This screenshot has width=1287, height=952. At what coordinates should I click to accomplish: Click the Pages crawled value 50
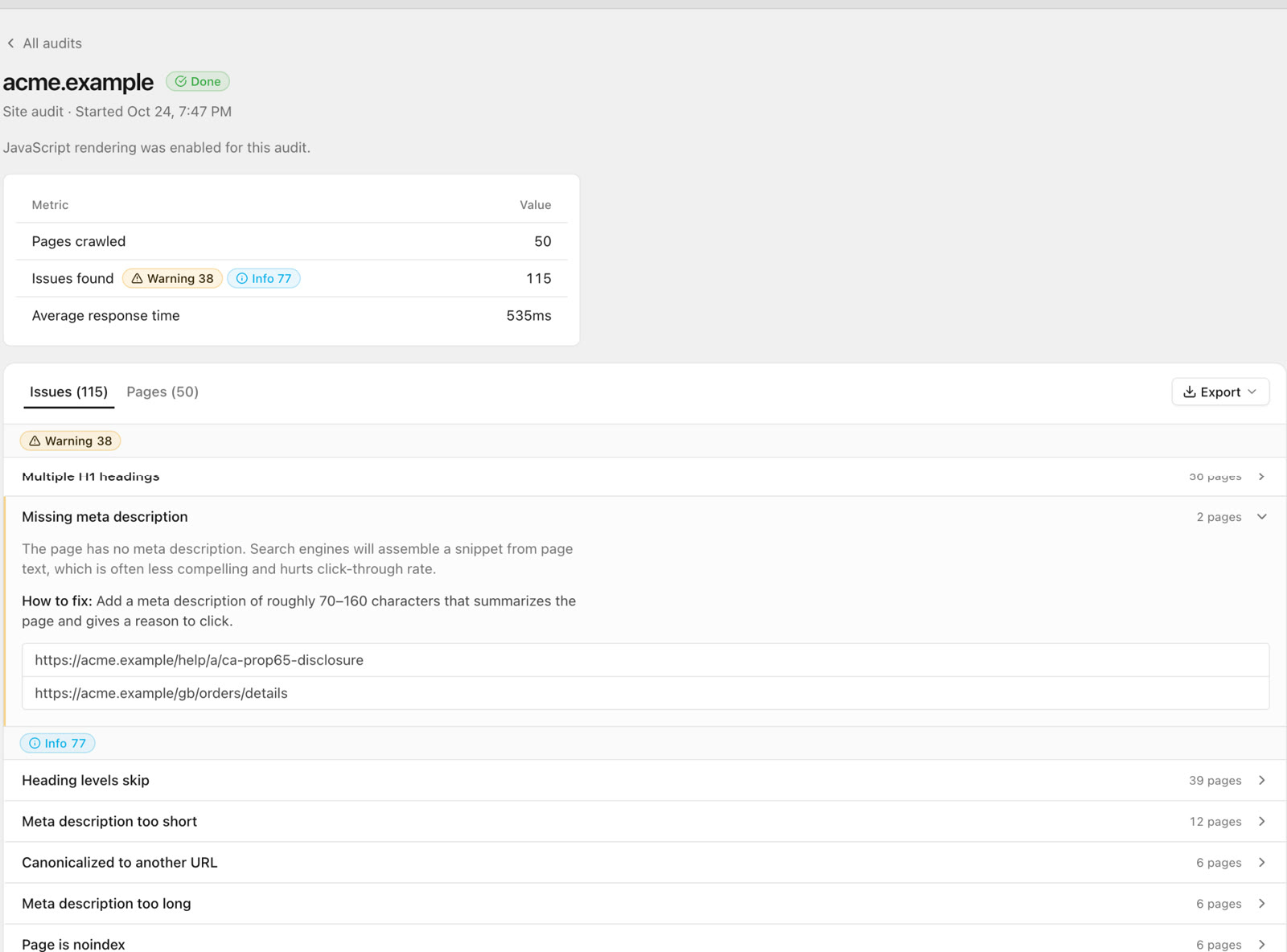[x=543, y=241]
